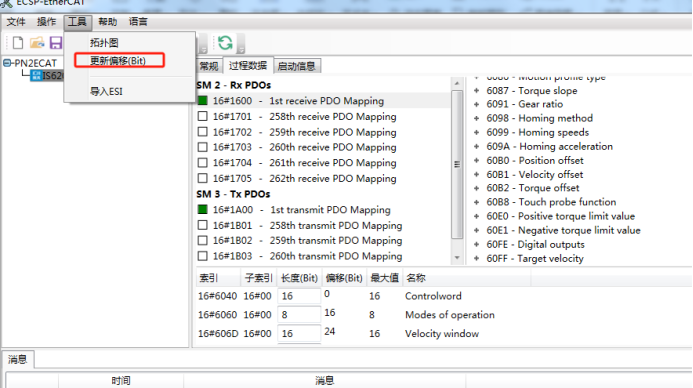Select Modes of operation name cell
693x388 pixels.
(450, 315)
